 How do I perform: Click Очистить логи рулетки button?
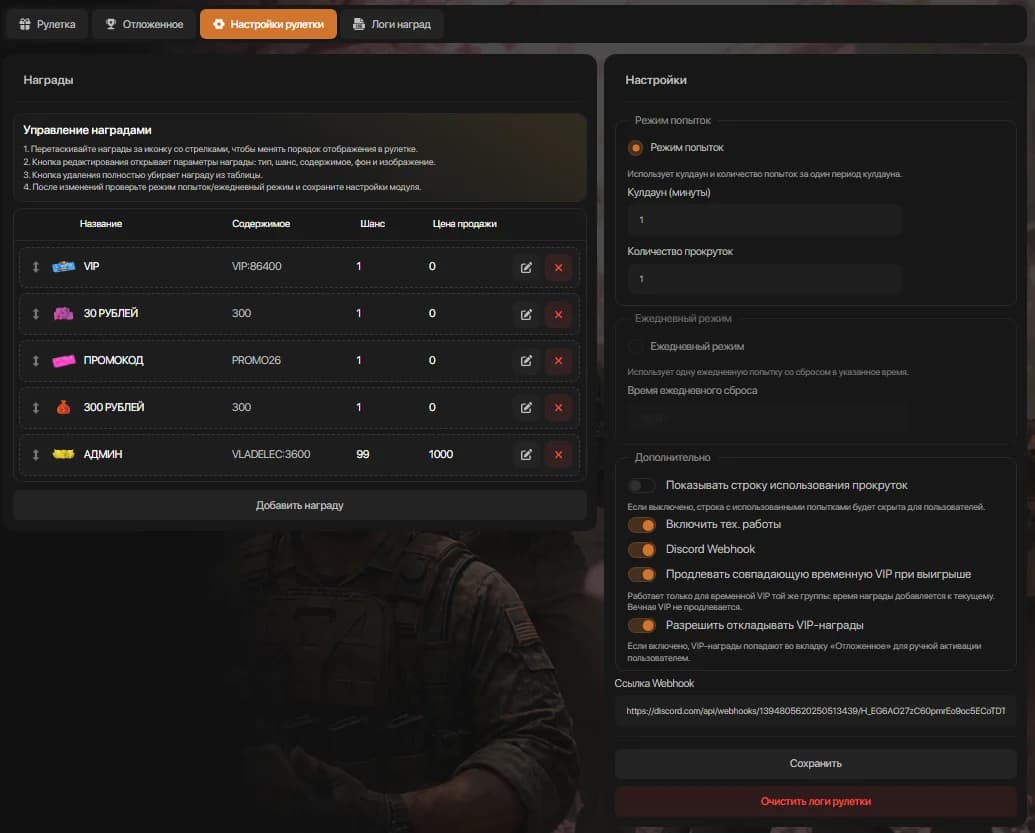pyautogui.click(x=816, y=801)
